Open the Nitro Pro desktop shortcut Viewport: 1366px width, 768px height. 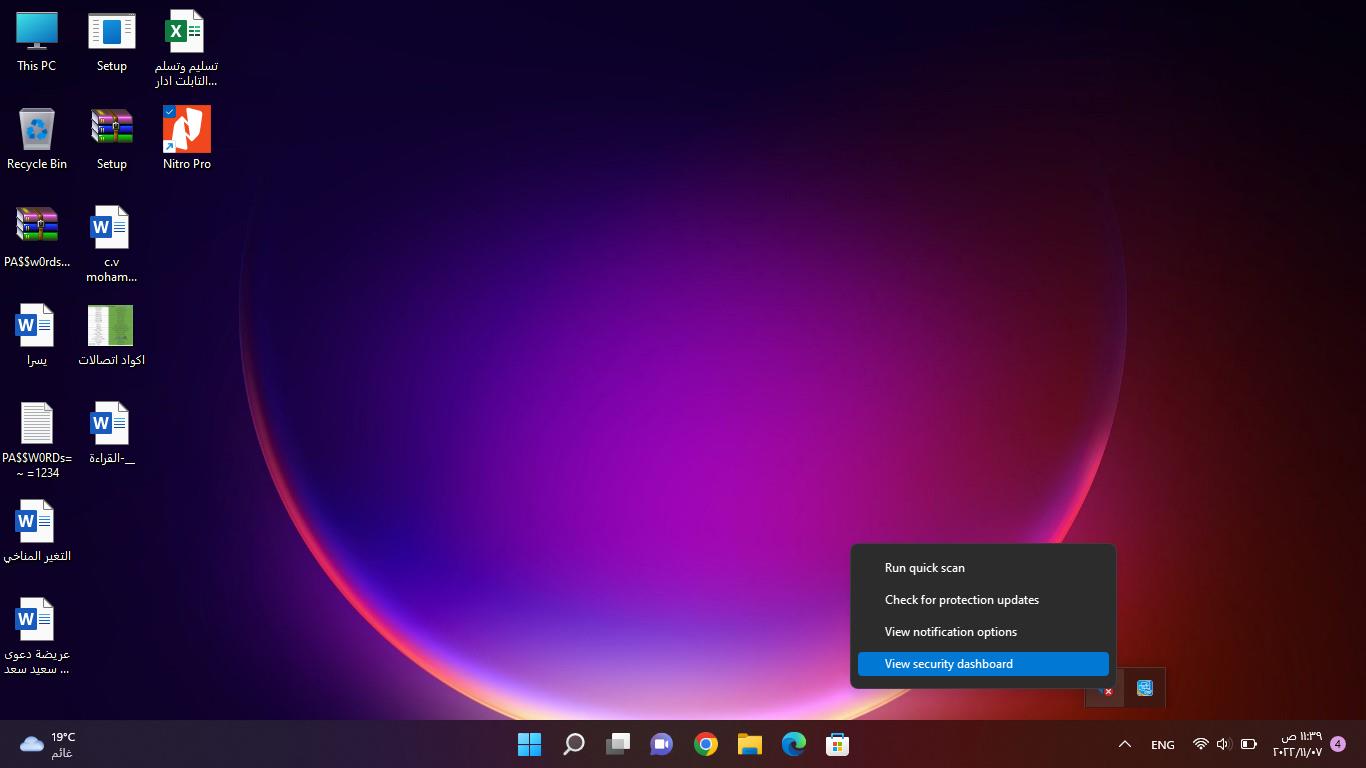tap(187, 130)
